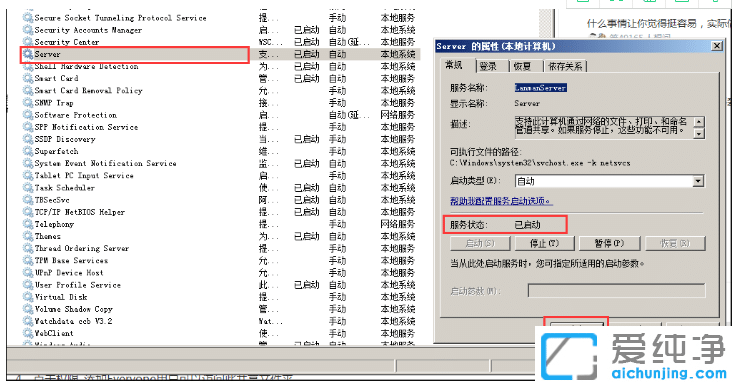Viewport: 735px width, 386px height.
Task: Click gear icon for SSDP Discovery
Action: [x=28, y=139]
